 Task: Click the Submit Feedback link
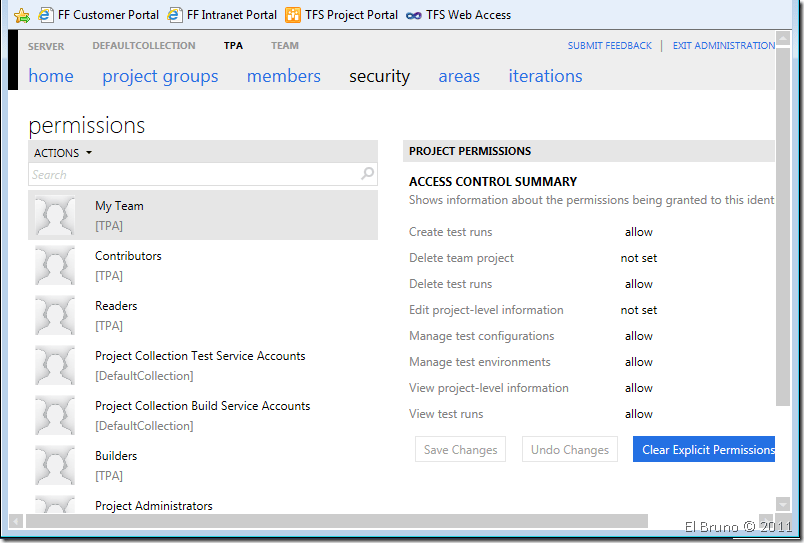609,46
